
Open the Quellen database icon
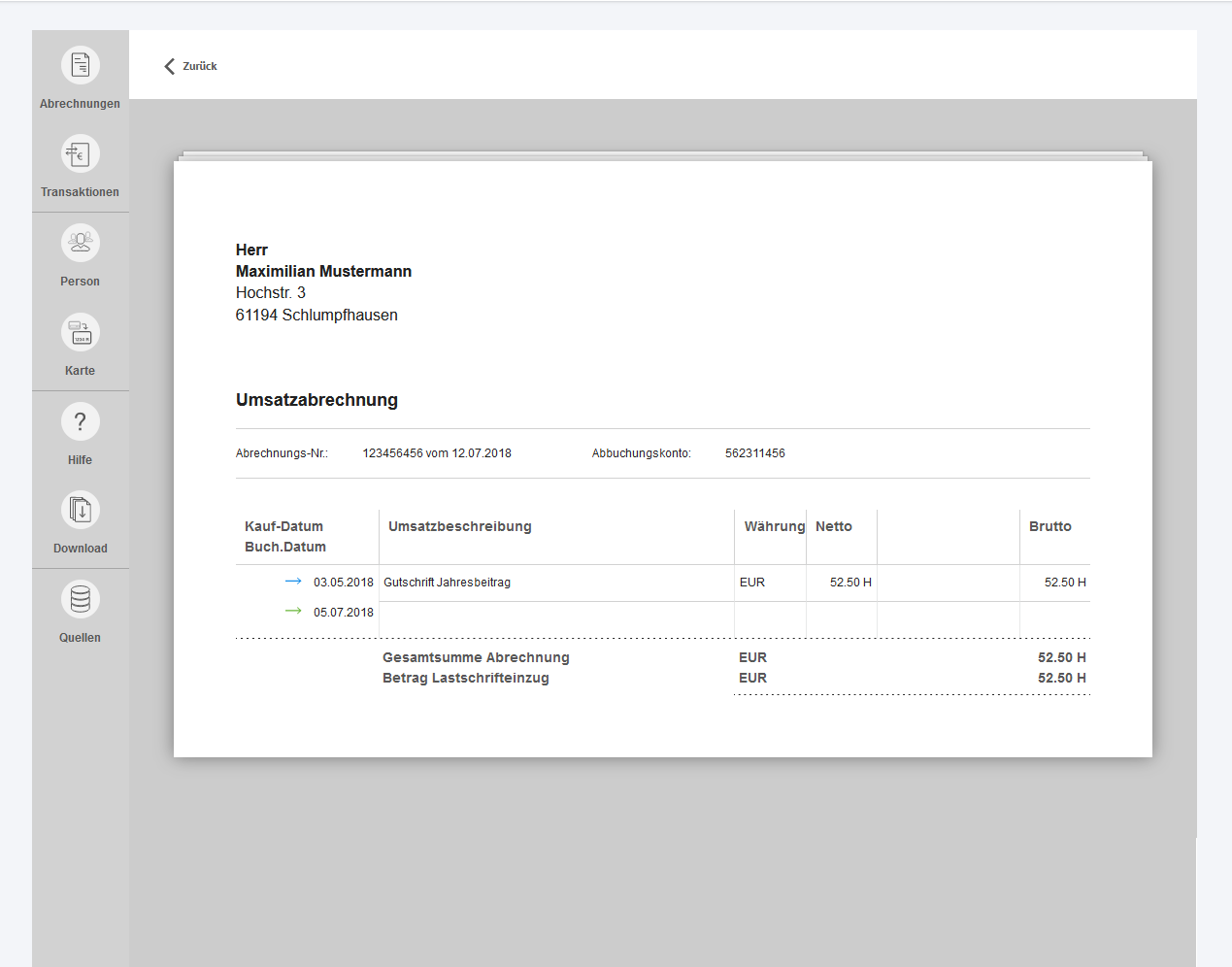[81, 599]
